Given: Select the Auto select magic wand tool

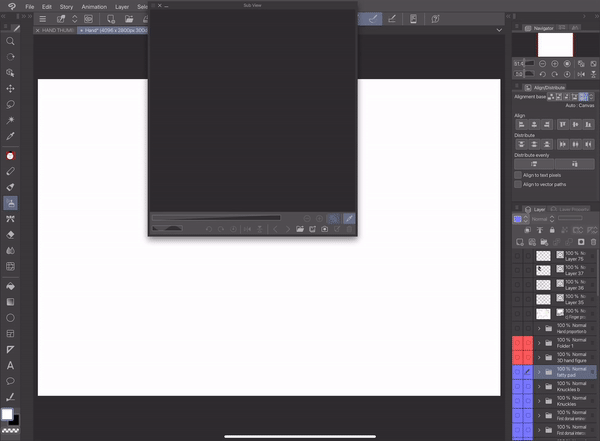Looking at the screenshot, I should [x=10, y=120].
